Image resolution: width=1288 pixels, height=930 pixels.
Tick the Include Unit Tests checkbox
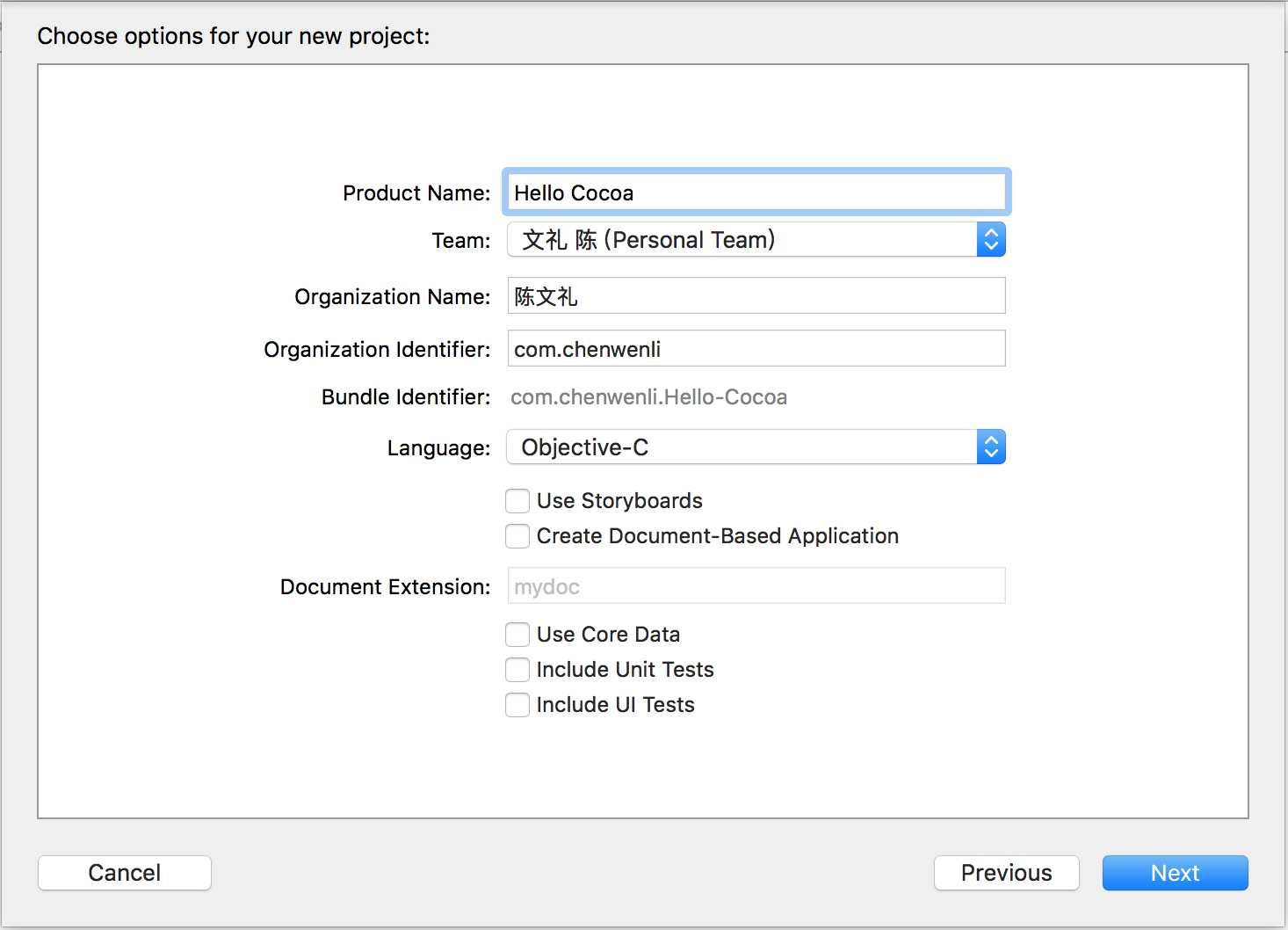coord(517,670)
